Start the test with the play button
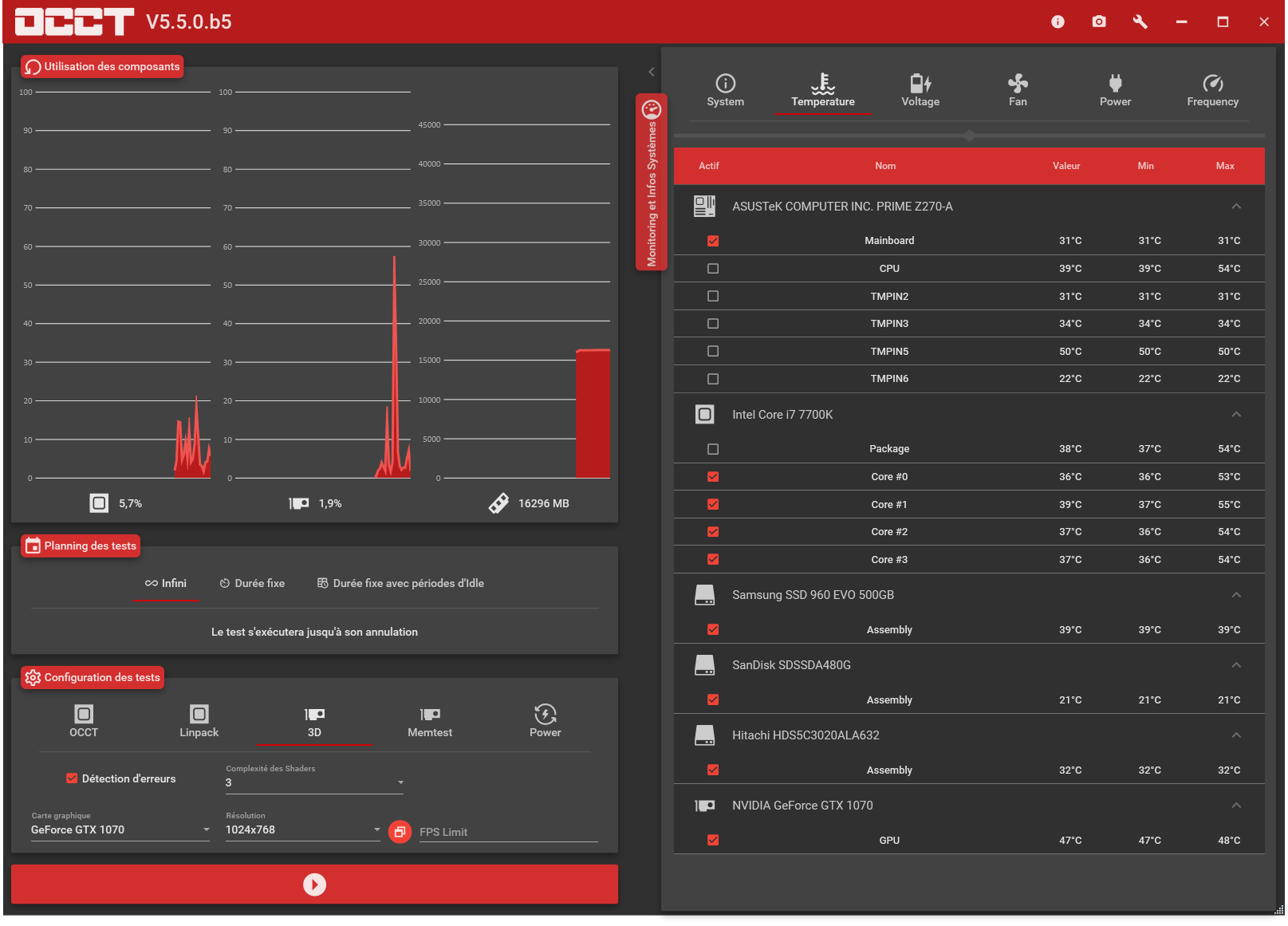 point(314,884)
